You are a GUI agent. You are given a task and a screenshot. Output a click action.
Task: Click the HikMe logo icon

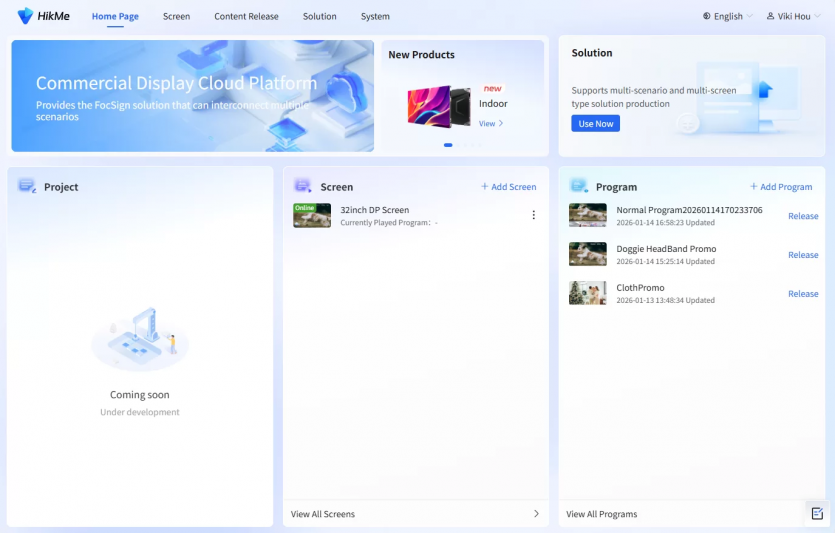25,16
